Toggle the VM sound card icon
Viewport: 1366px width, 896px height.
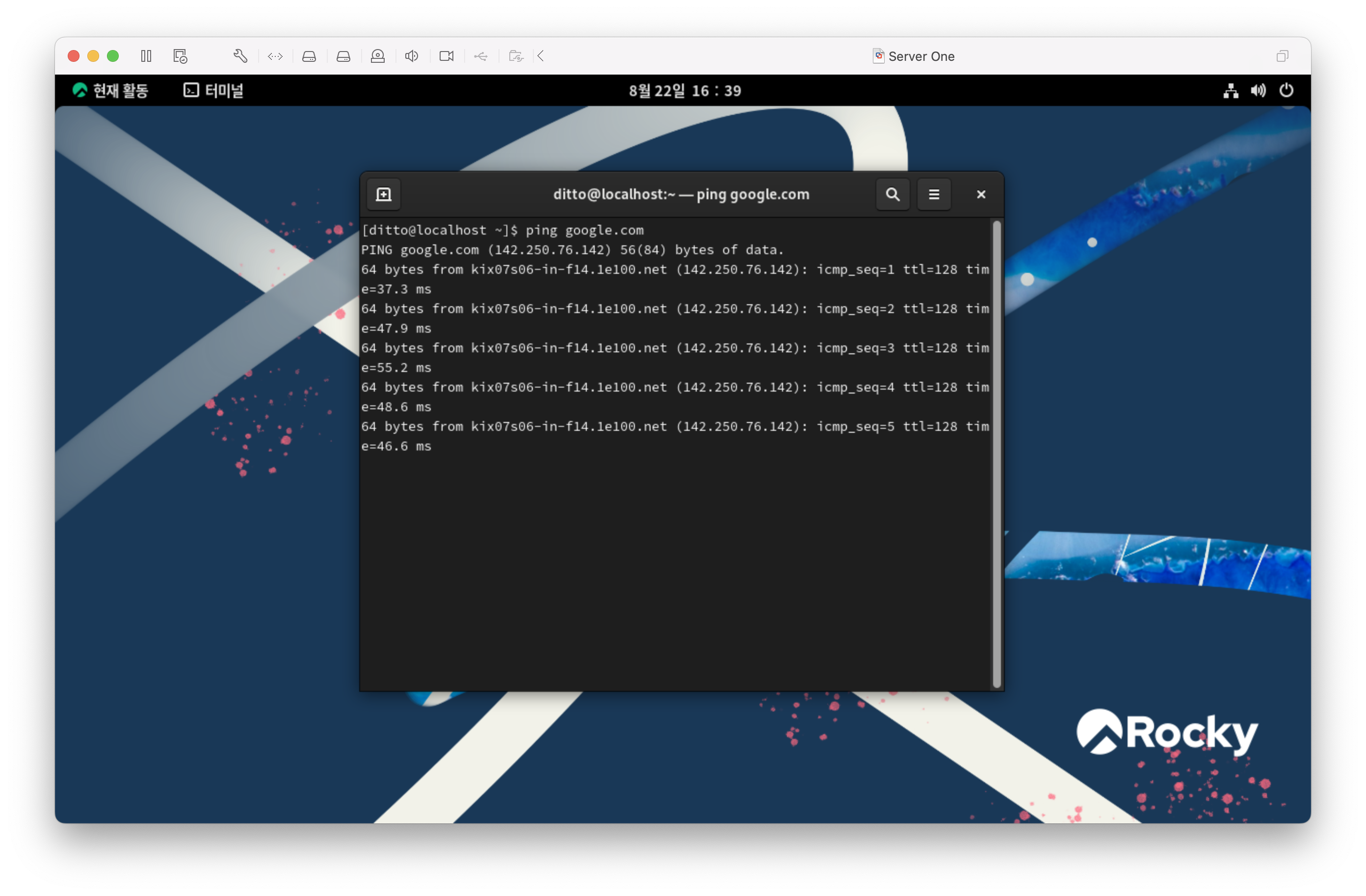pyautogui.click(x=412, y=55)
